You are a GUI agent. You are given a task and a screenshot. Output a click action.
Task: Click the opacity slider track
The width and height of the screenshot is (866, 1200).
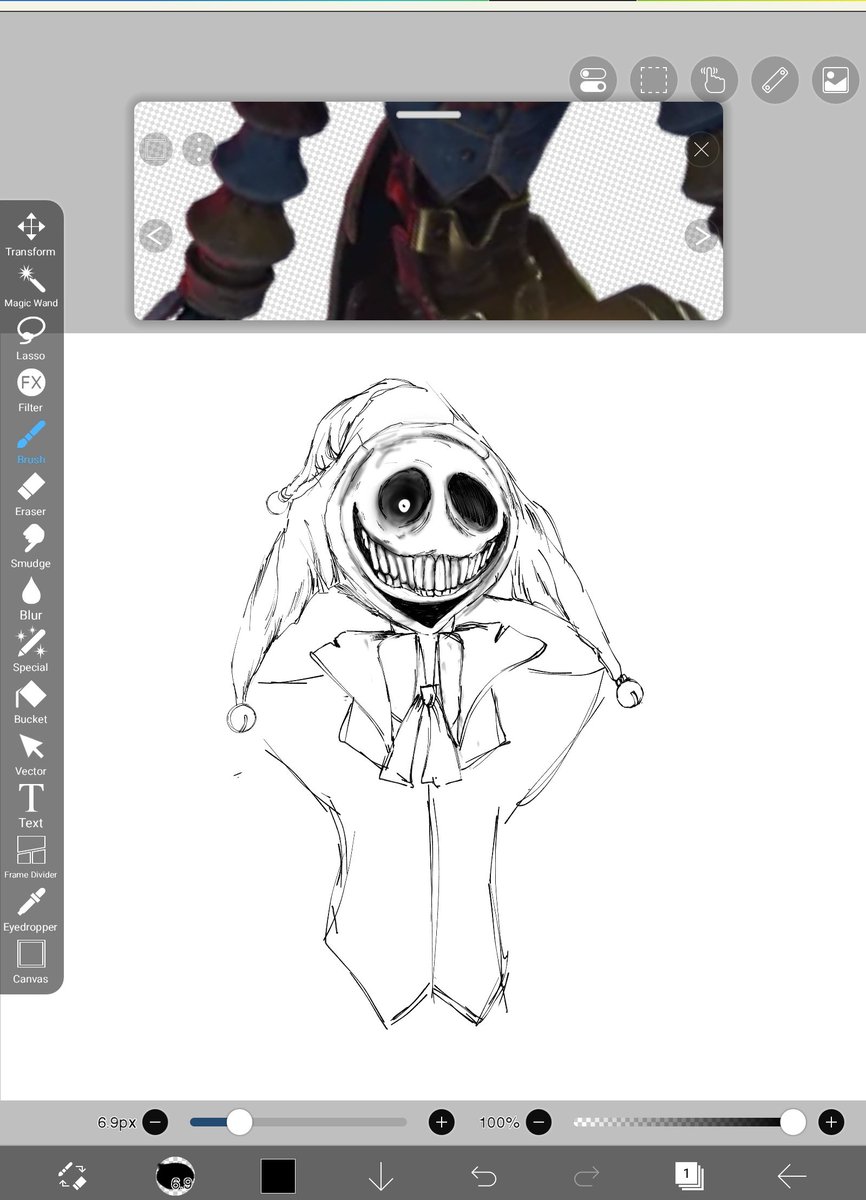click(688, 1122)
